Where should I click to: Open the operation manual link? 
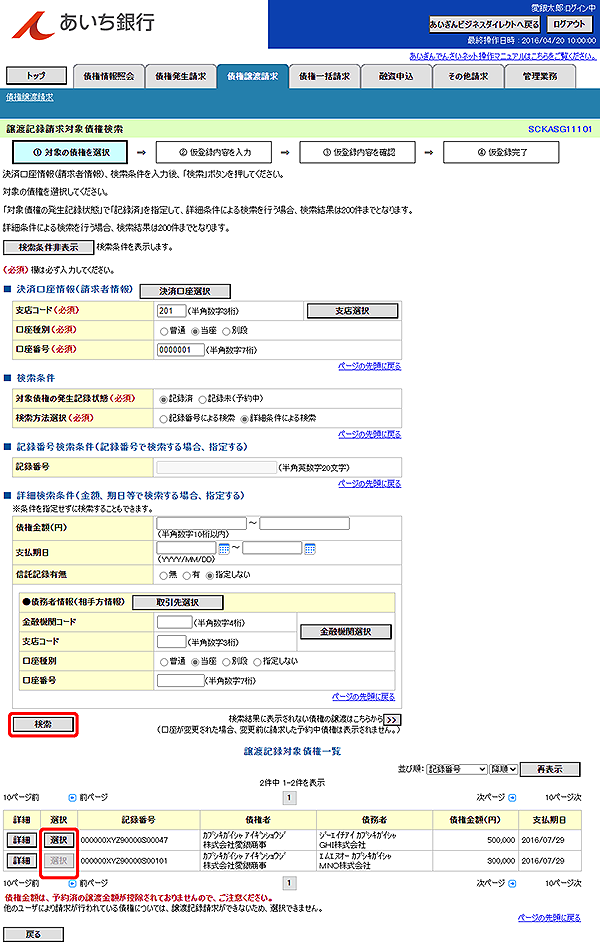click(502, 56)
